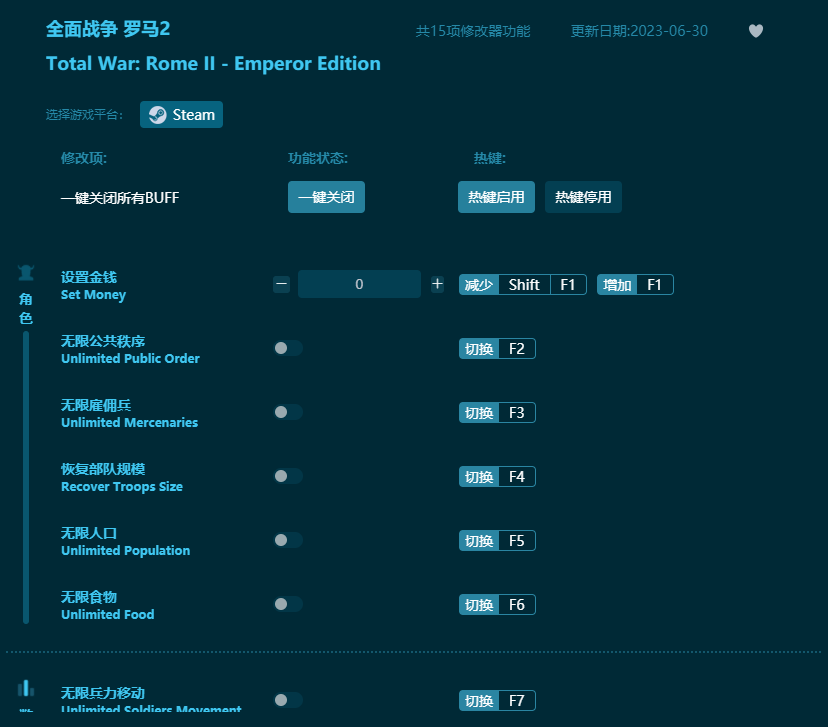This screenshot has width=828, height=727.
Task: Open the 角色 character category in the sidebar
Action: (x=26, y=292)
